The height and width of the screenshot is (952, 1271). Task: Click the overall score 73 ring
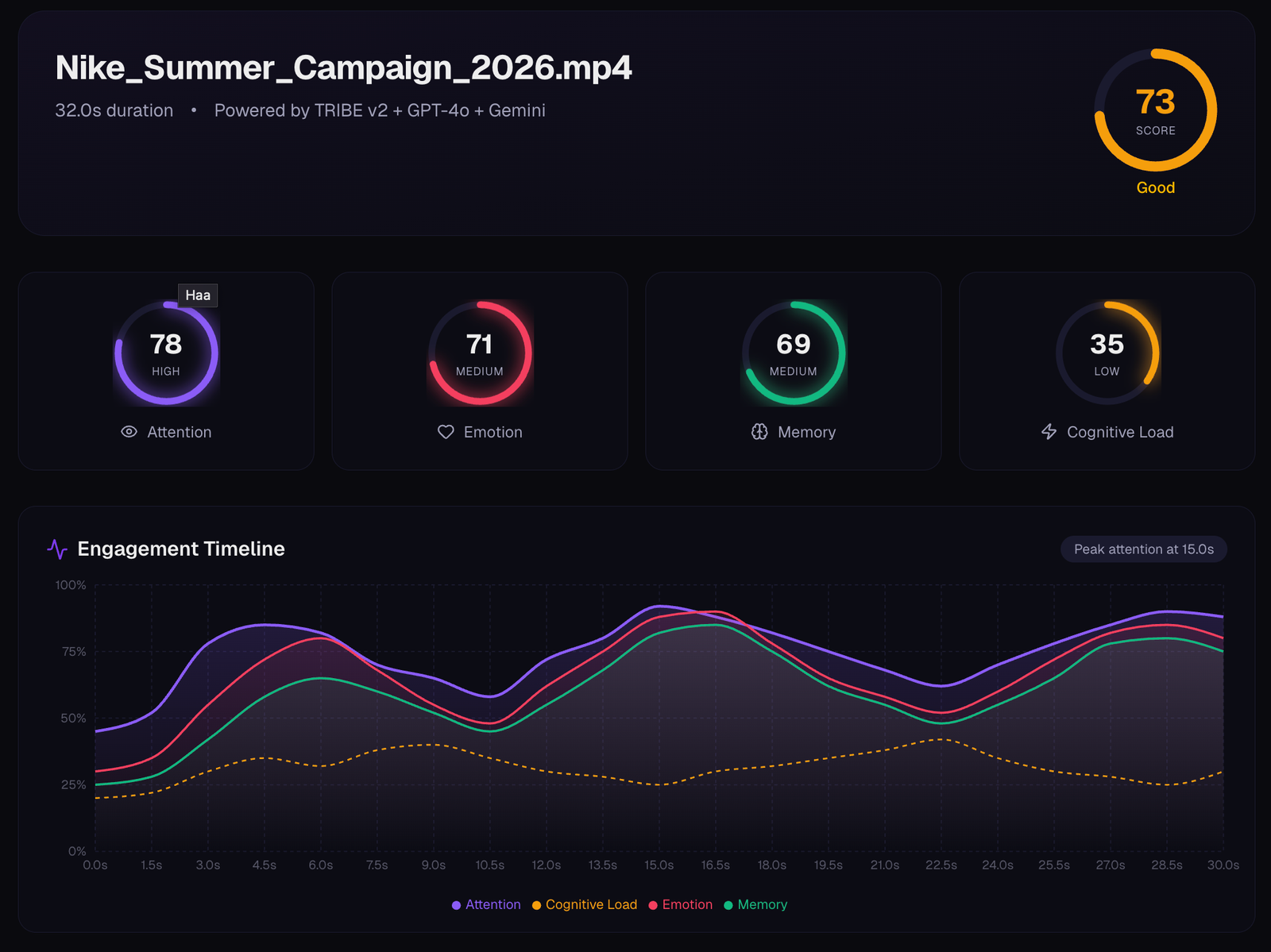coord(1155,110)
